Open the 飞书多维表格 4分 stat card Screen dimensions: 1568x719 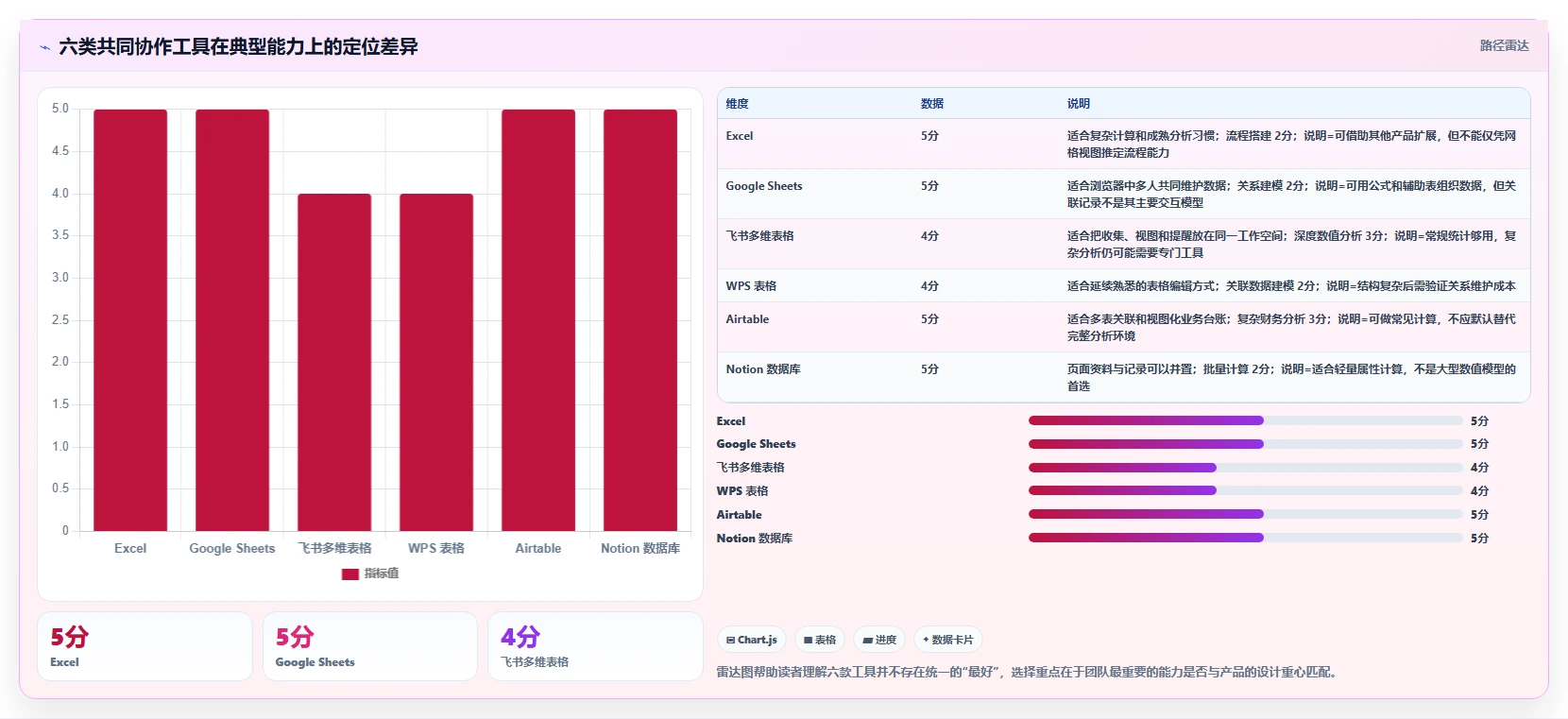595,646
